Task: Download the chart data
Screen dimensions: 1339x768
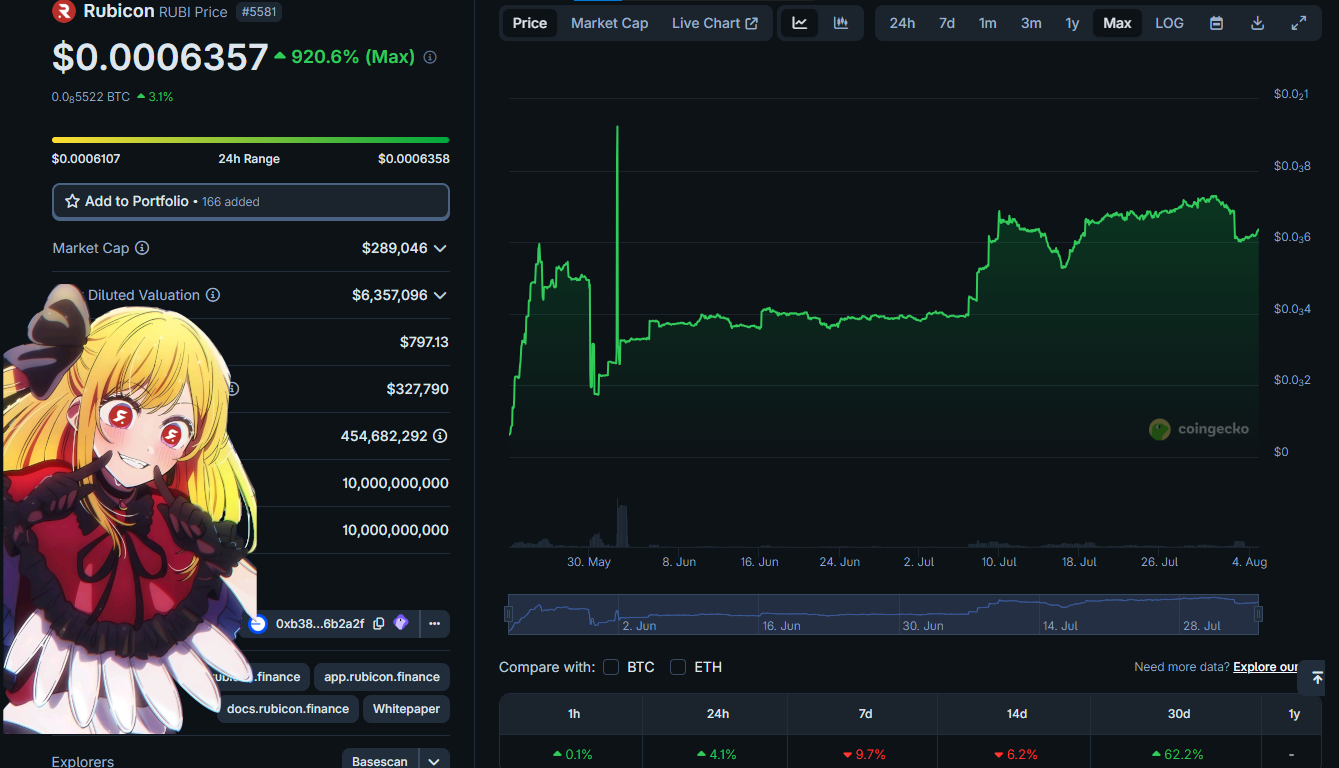Action: [1258, 23]
